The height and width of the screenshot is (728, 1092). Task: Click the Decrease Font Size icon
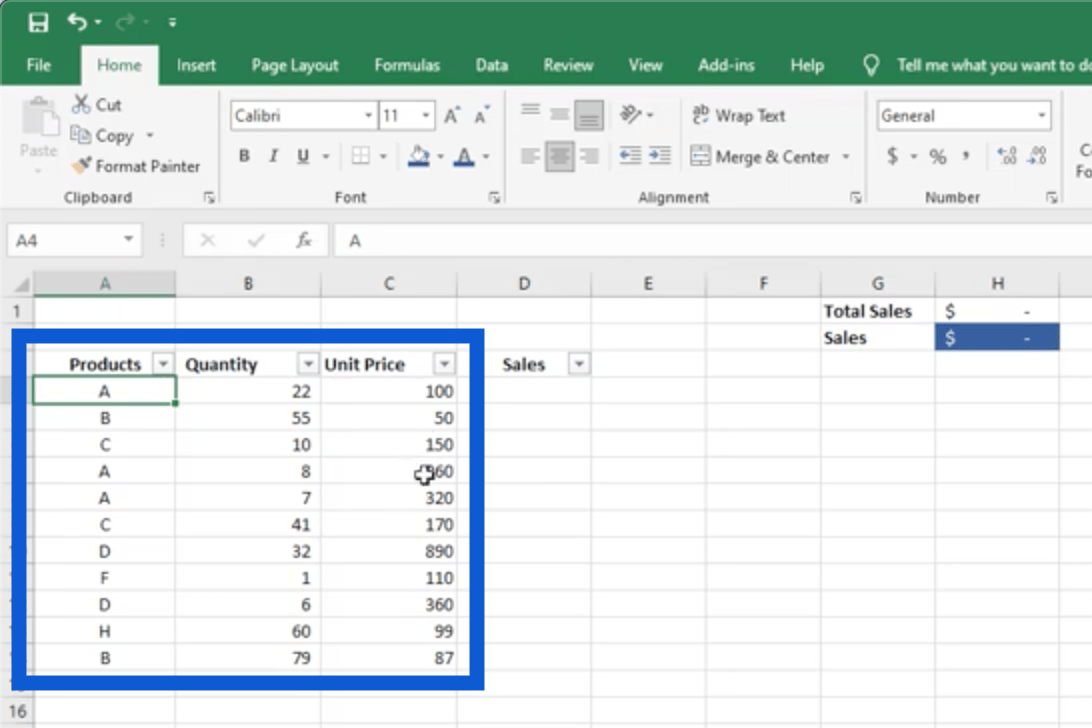pyautogui.click(x=482, y=116)
